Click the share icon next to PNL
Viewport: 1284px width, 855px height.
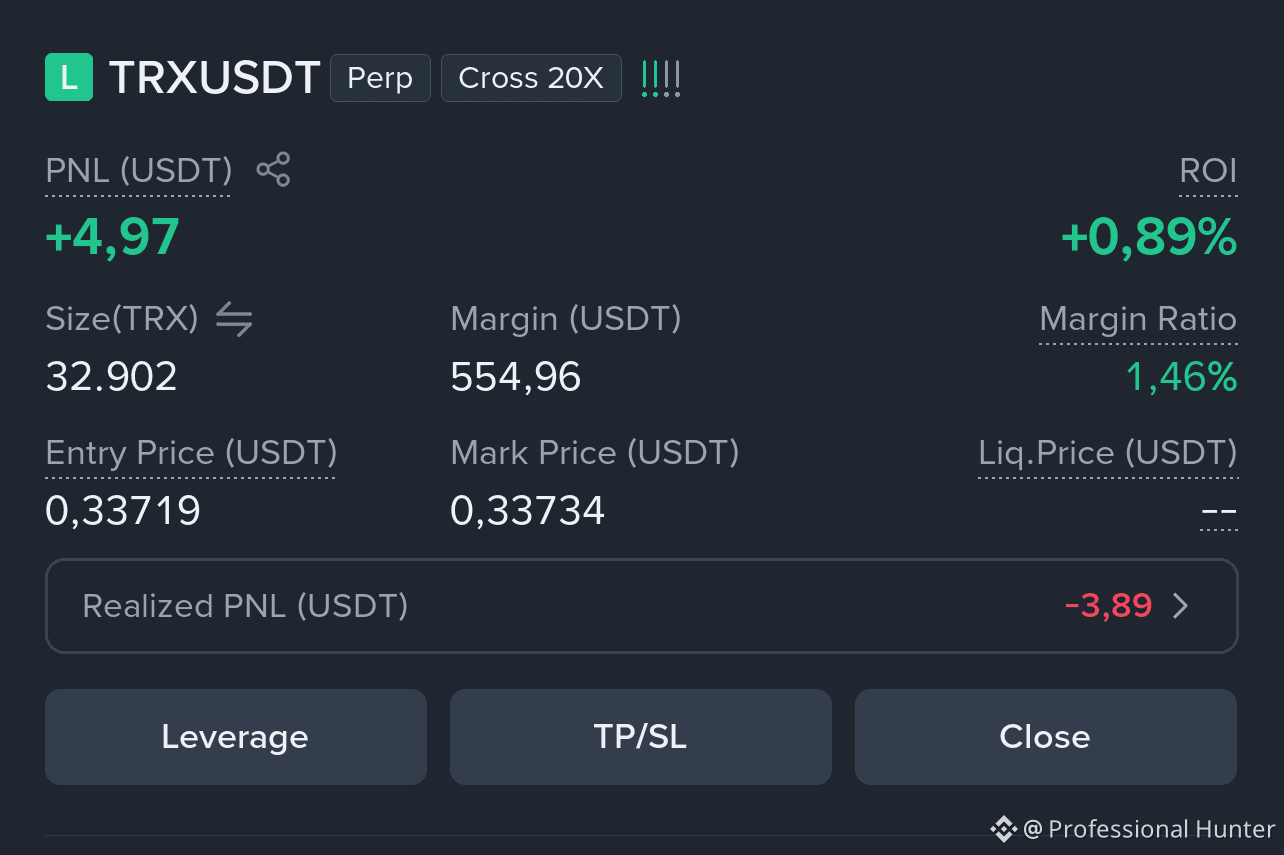pos(273,170)
